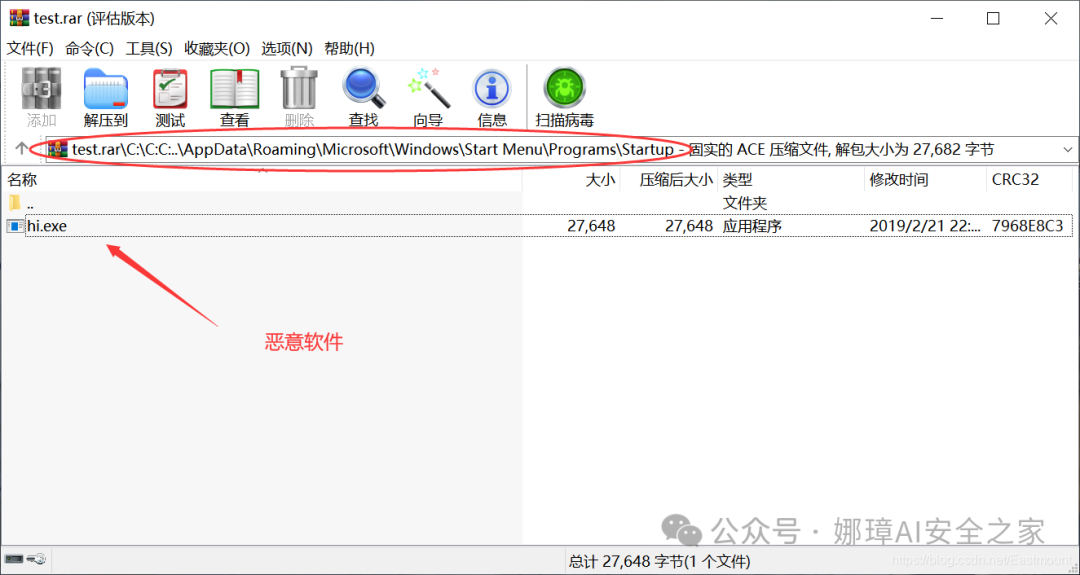Sort by the 名称 column header
The image size is (1080, 575).
(22, 180)
